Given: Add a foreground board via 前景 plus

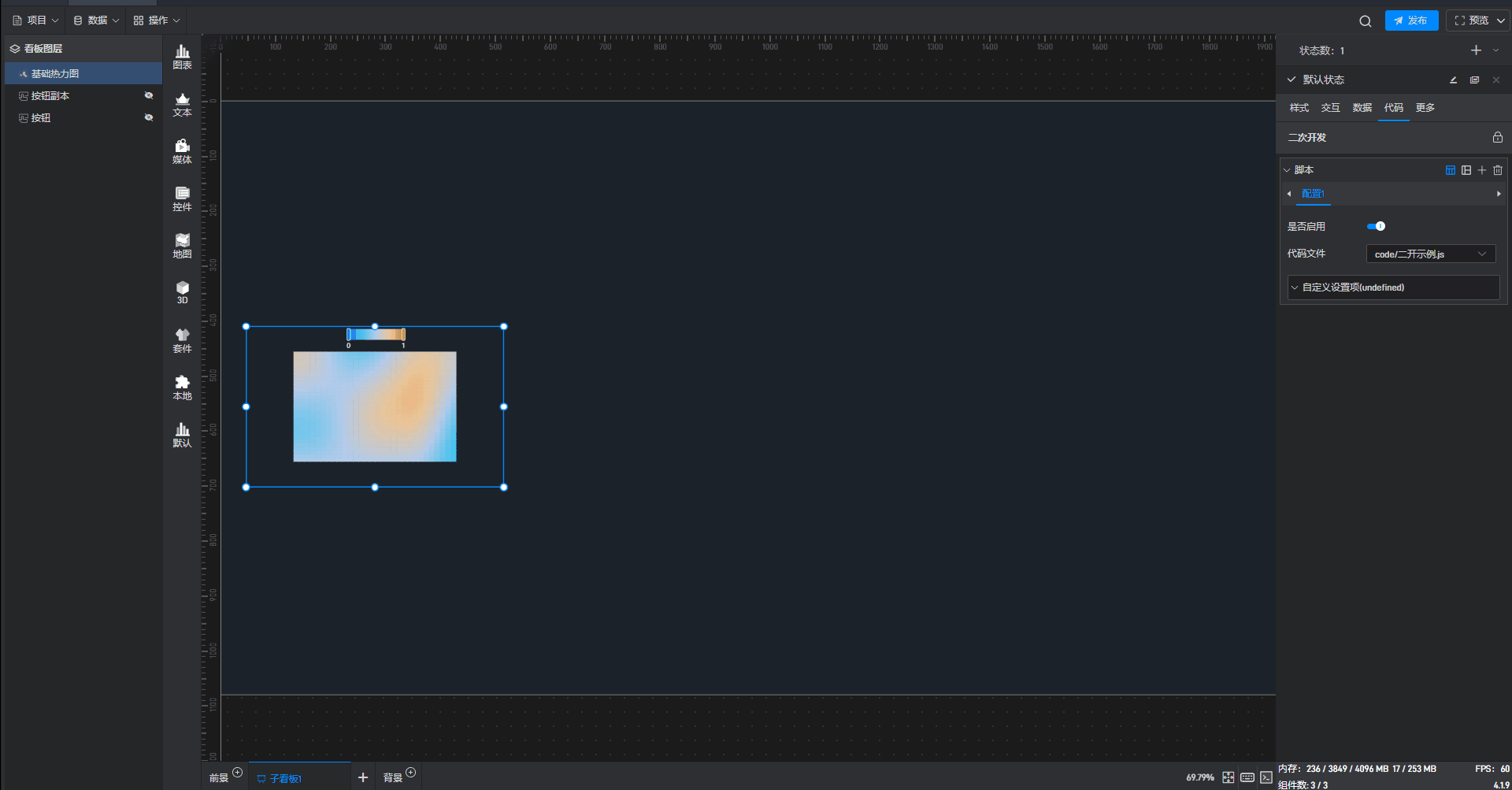Looking at the screenshot, I should point(237,773).
